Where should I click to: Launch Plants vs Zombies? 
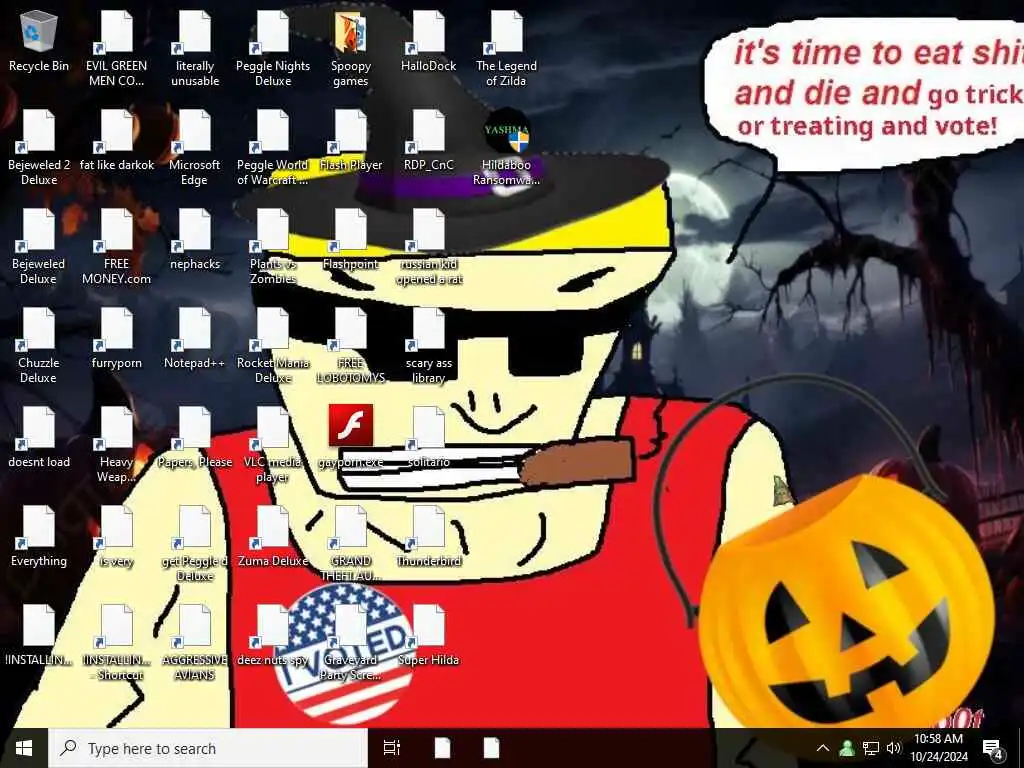coord(273,247)
